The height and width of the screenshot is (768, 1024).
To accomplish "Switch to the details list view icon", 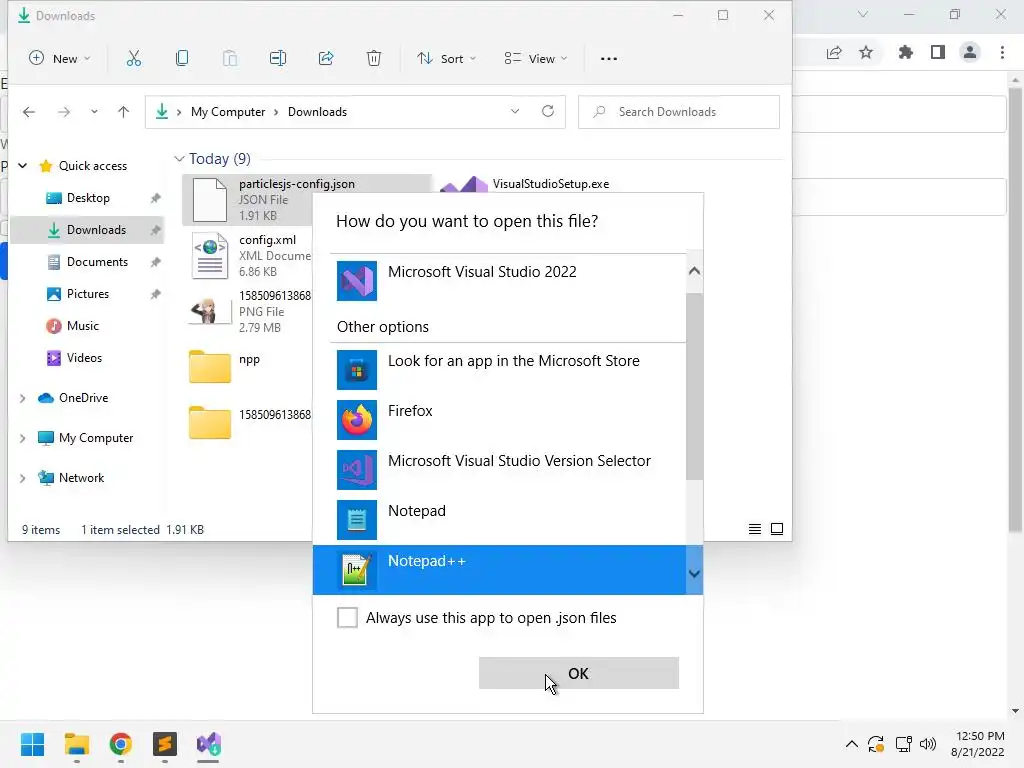I will coord(754,529).
